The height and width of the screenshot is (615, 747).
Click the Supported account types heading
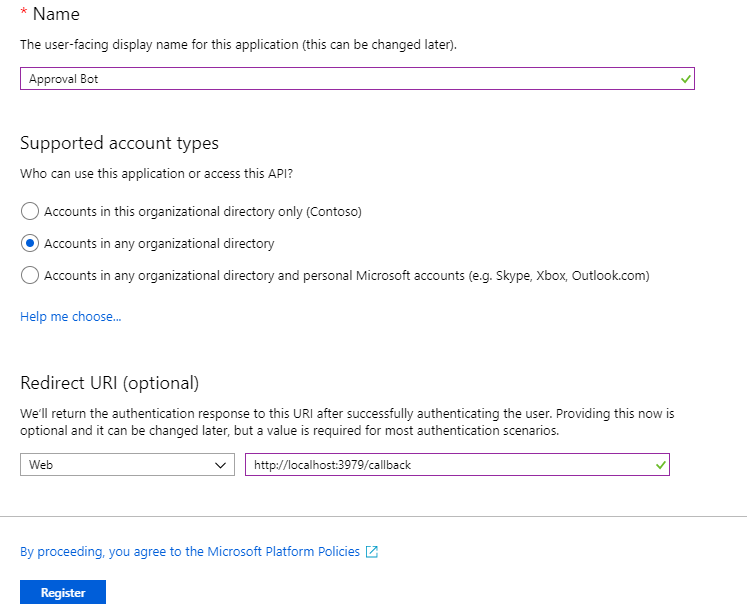119,143
